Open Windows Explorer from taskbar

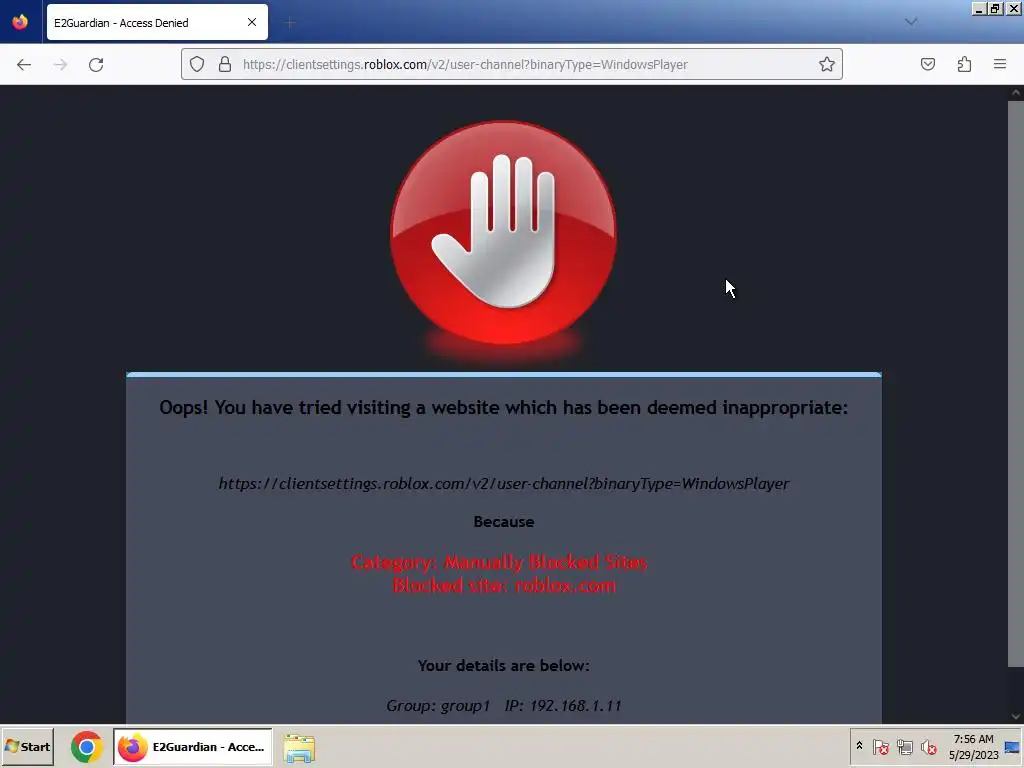pos(300,748)
